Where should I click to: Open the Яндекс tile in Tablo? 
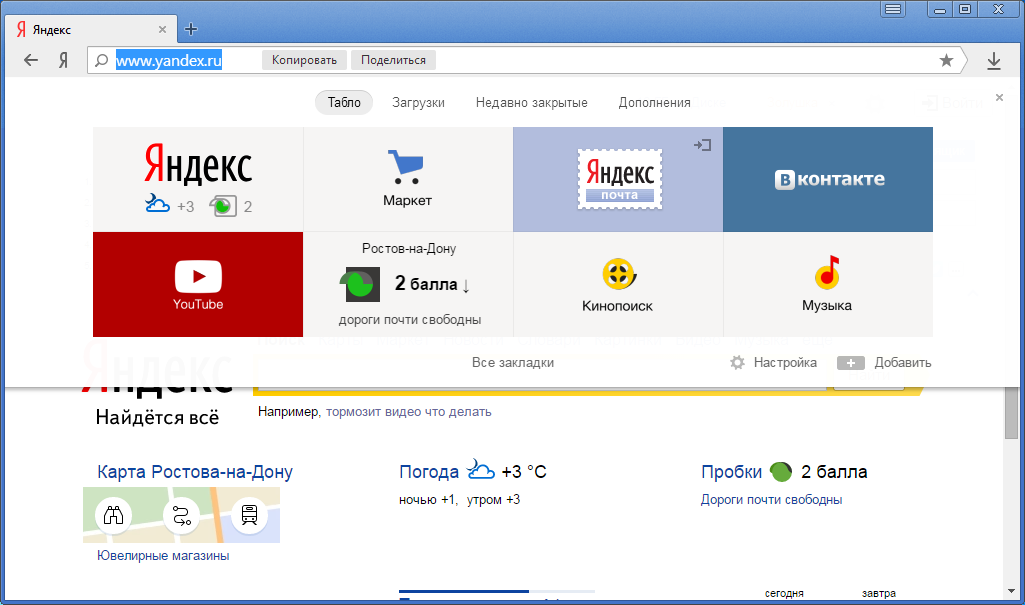tap(198, 180)
